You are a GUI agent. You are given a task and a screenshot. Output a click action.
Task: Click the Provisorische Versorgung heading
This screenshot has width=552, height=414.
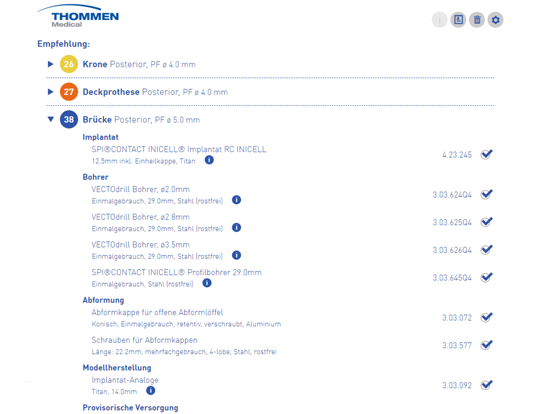click(130, 408)
